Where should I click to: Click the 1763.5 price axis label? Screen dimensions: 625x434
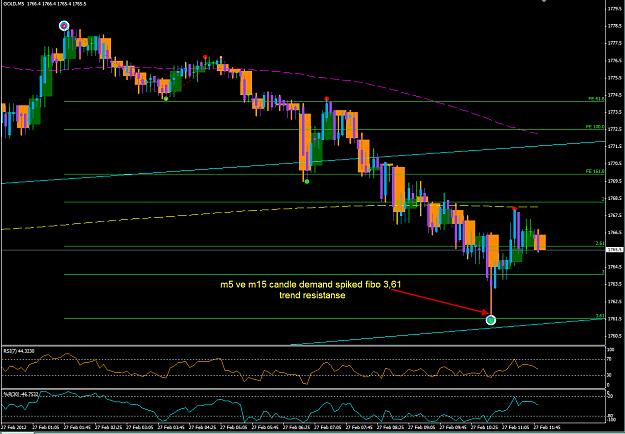tap(613, 284)
